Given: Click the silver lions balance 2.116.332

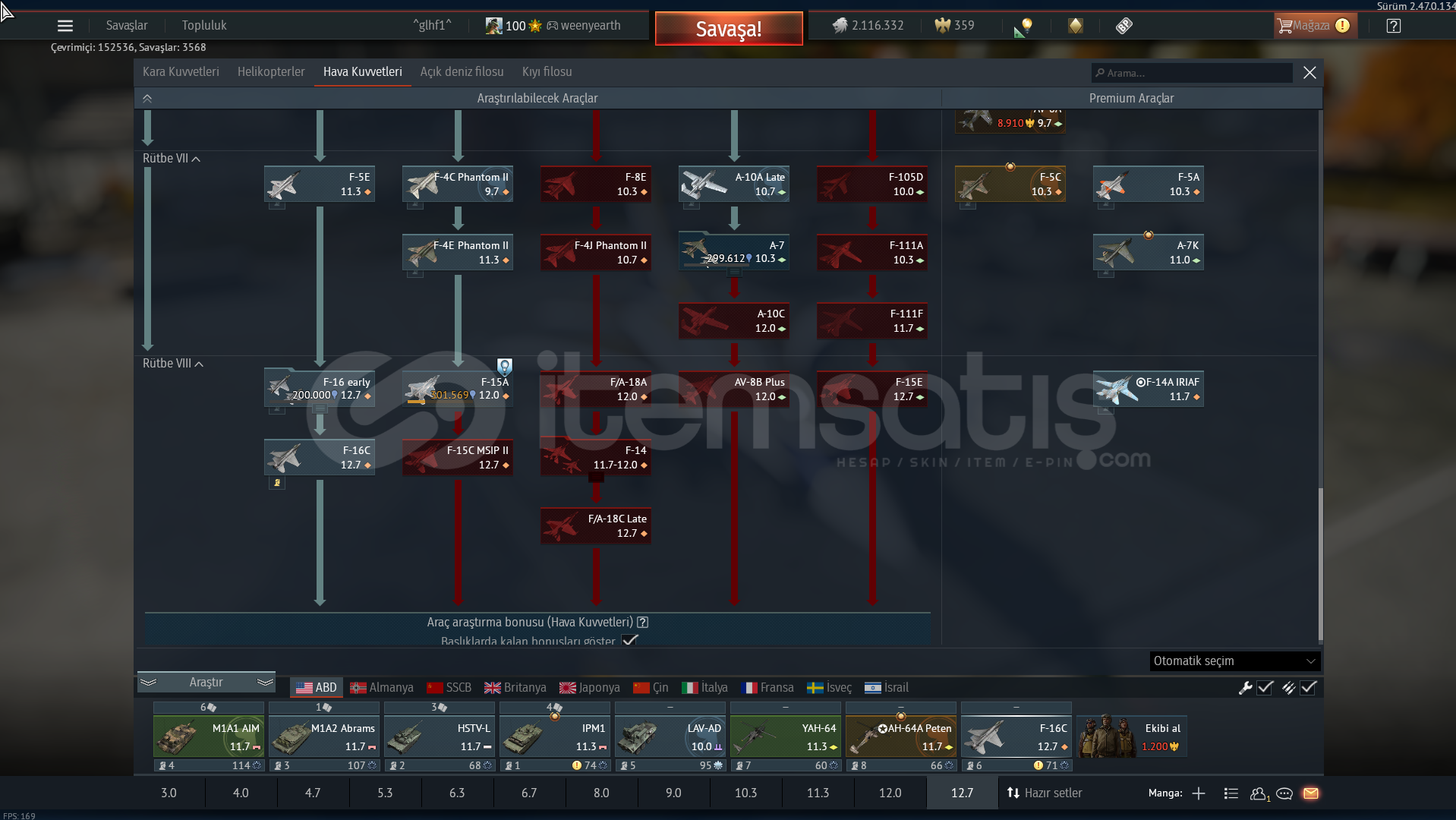Looking at the screenshot, I should click(868, 26).
